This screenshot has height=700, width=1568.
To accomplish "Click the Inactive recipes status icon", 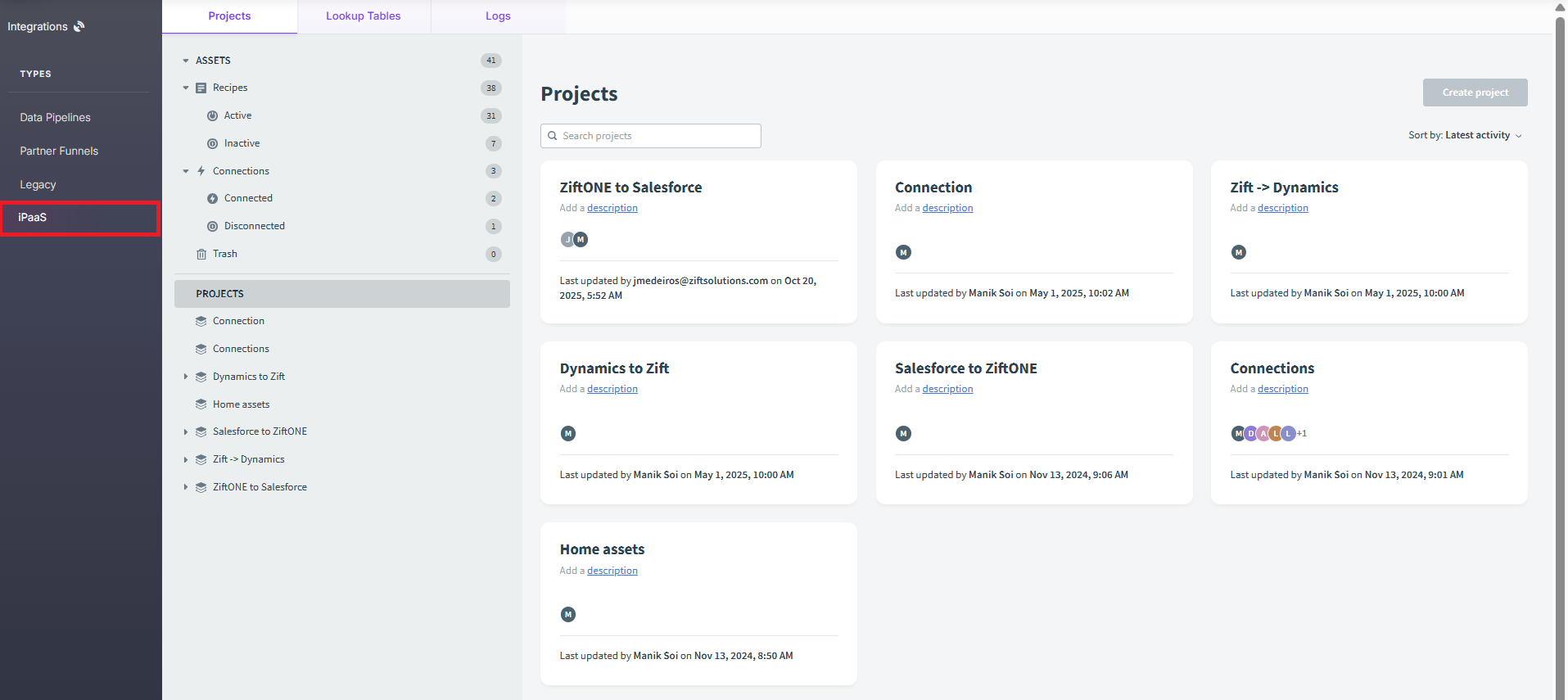I will (x=212, y=143).
